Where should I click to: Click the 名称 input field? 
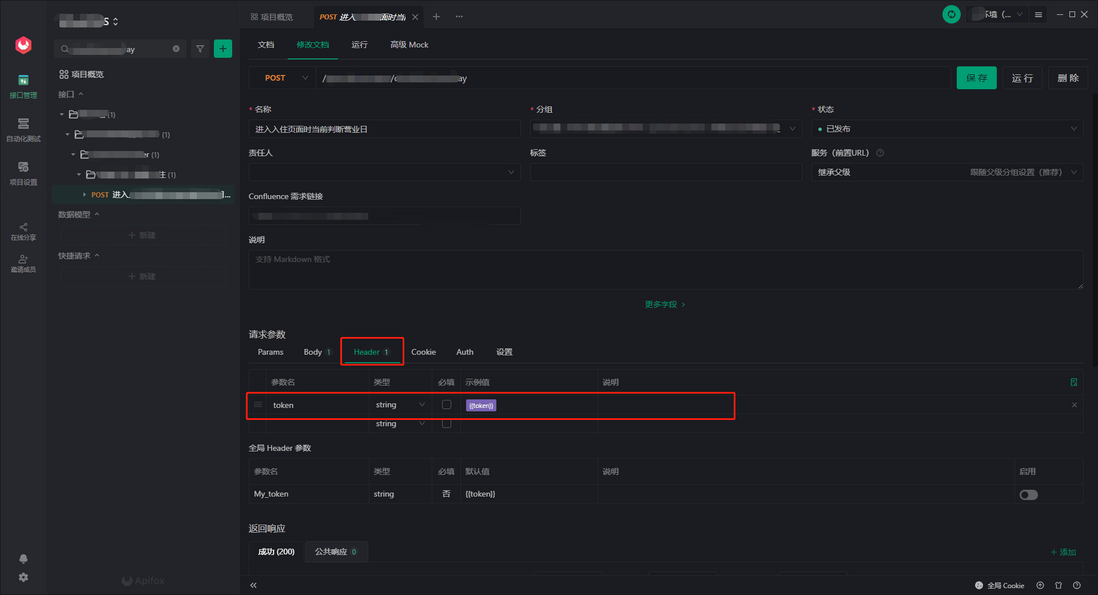pyautogui.click(x=384, y=129)
